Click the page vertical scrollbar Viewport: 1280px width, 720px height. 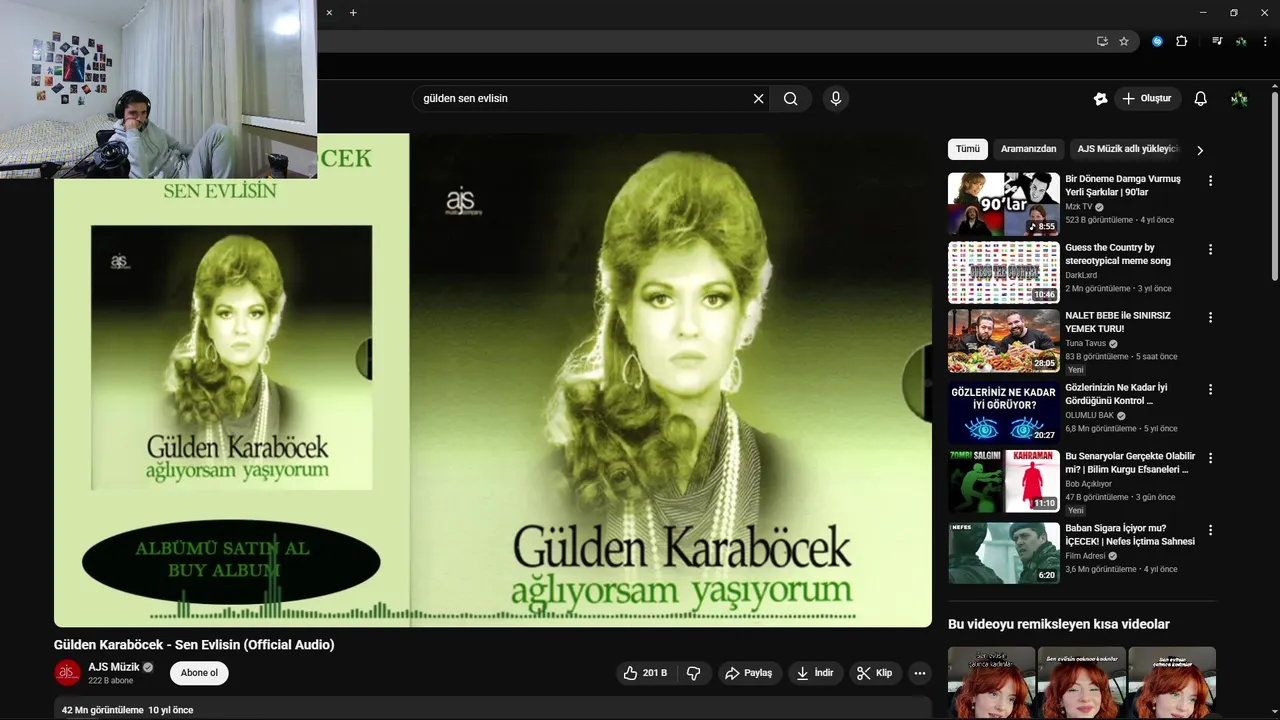1275,187
